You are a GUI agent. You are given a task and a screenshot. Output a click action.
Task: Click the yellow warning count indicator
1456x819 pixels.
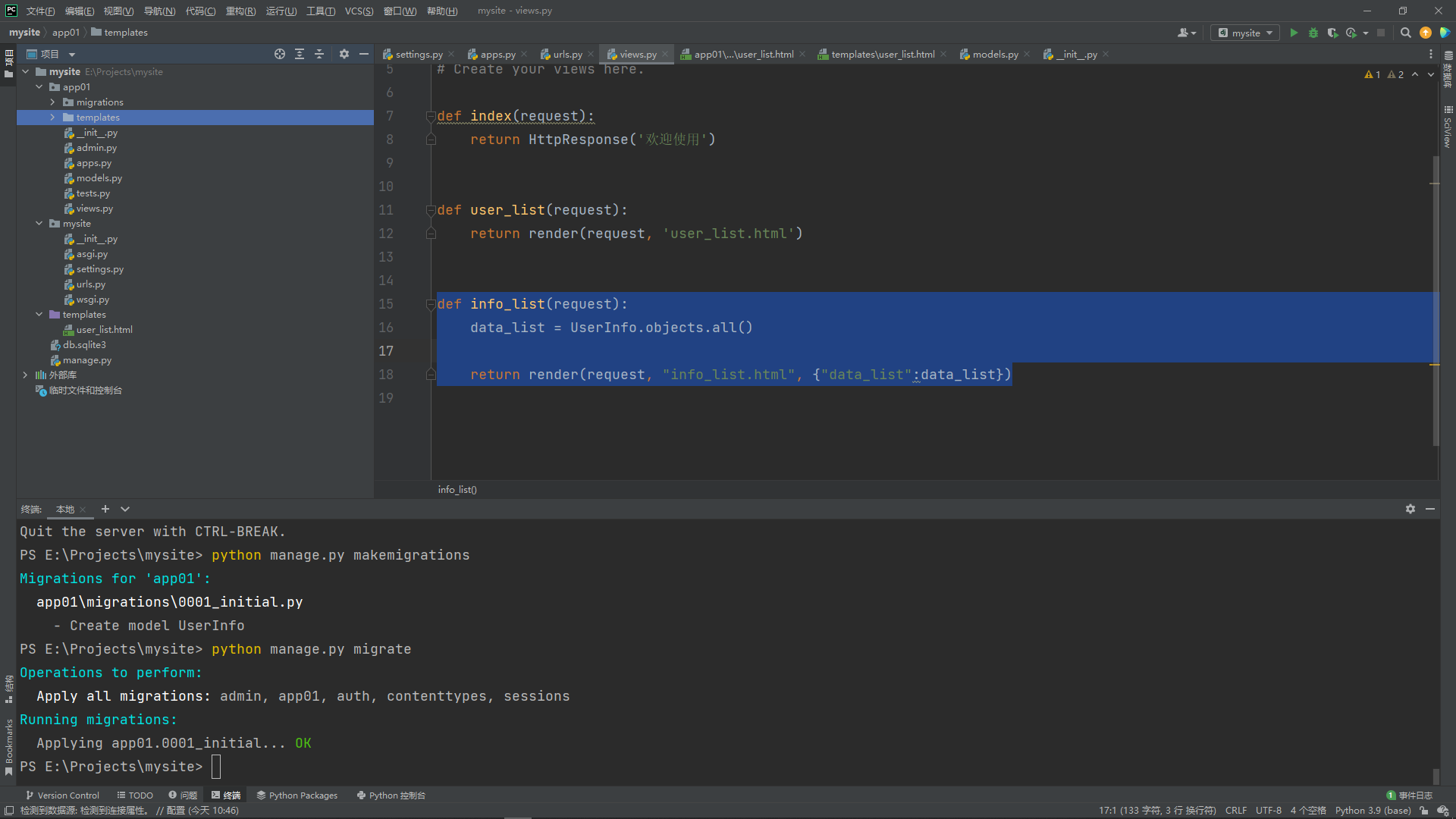pyautogui.click(x=1373, y=74)
